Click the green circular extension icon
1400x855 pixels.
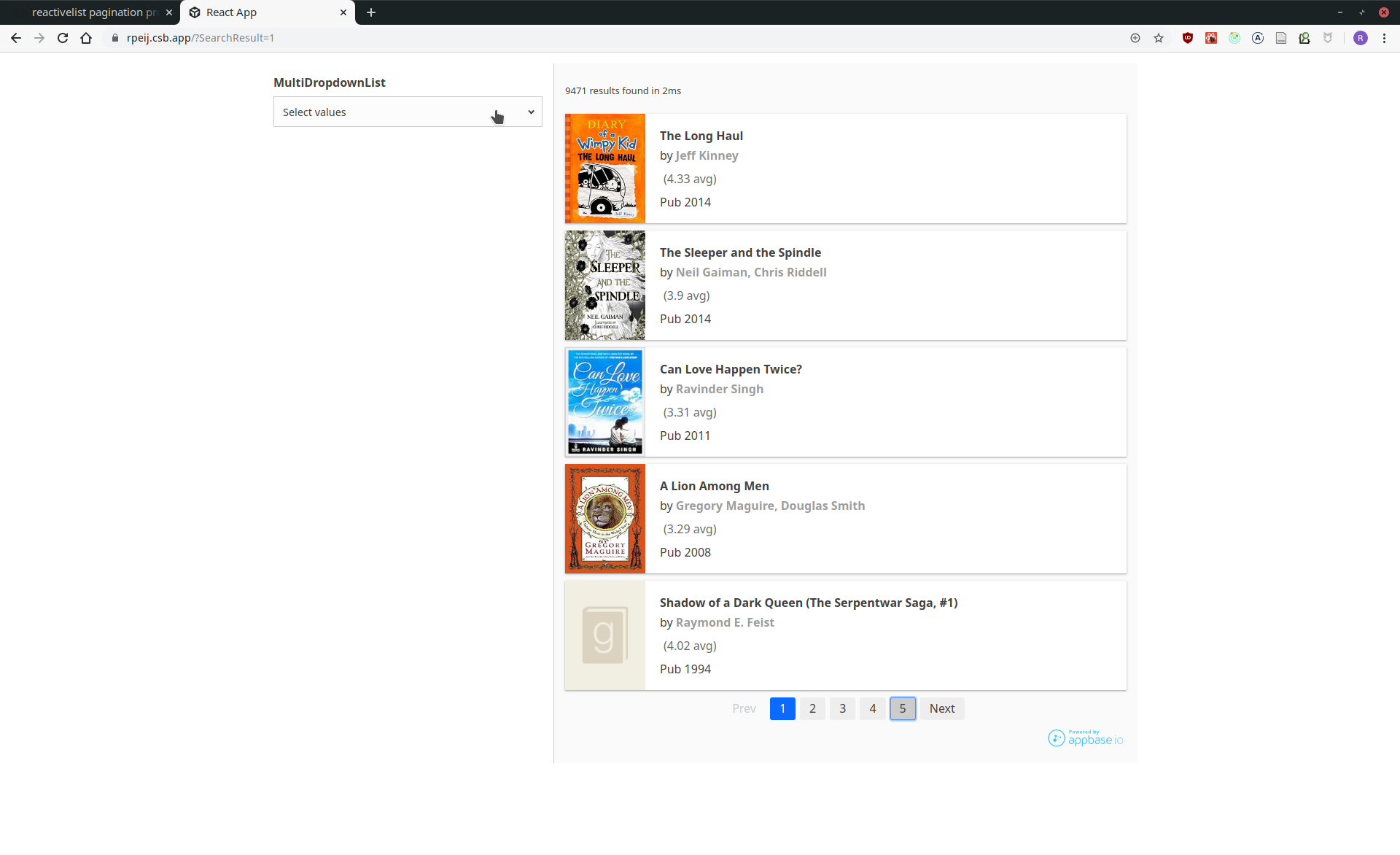pyautogui.click(x=1234, y=38)
